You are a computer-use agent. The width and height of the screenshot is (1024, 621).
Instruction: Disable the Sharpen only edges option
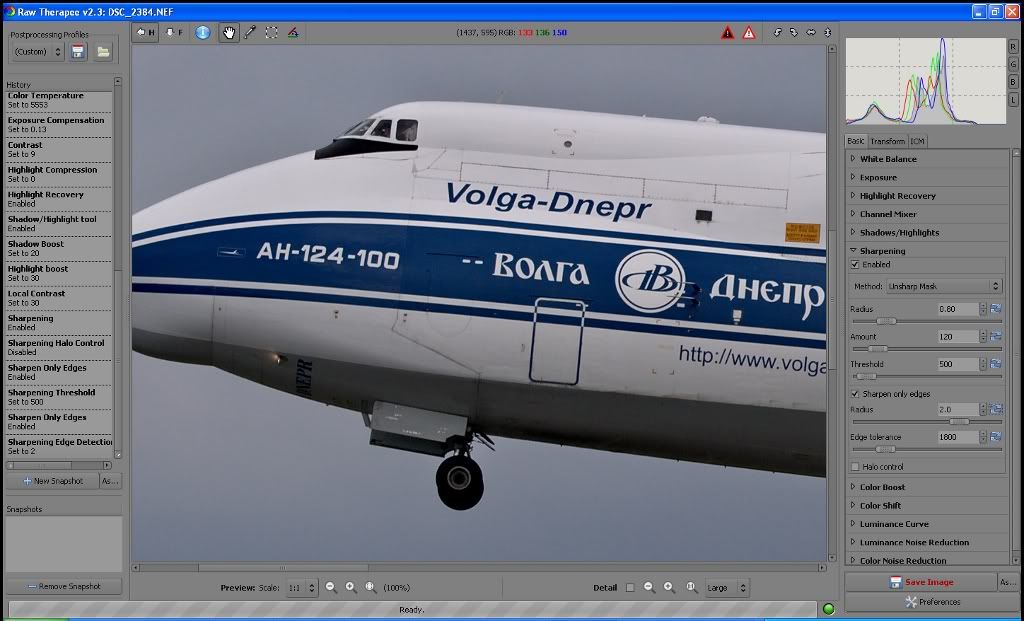pyautogui.click(x=855, y=394)
